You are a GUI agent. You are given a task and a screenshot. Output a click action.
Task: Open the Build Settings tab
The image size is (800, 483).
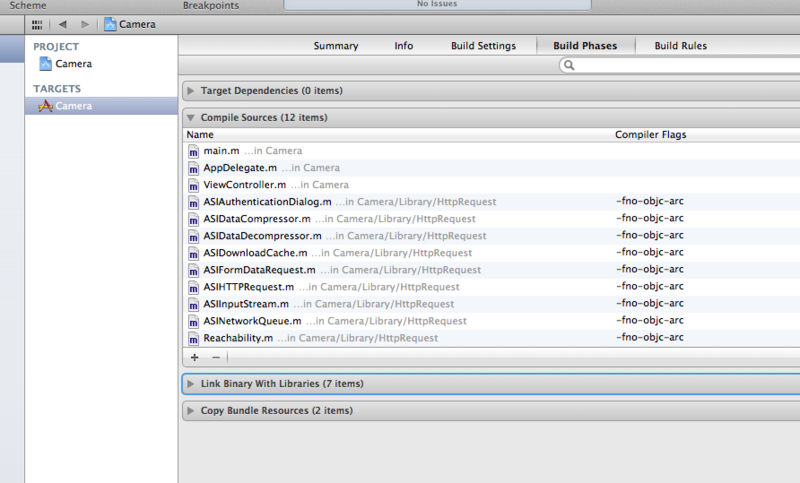point(483,46)
